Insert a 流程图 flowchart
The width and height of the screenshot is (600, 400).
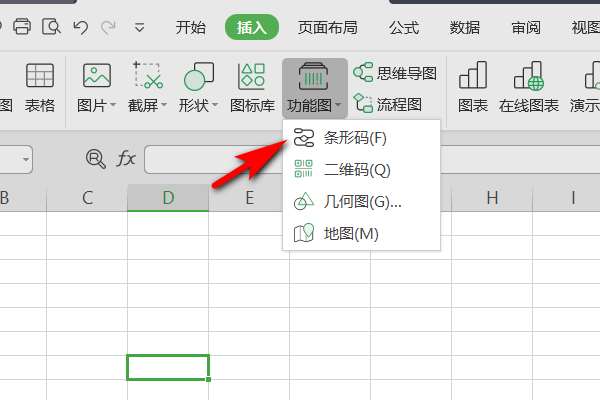[387, 104]
